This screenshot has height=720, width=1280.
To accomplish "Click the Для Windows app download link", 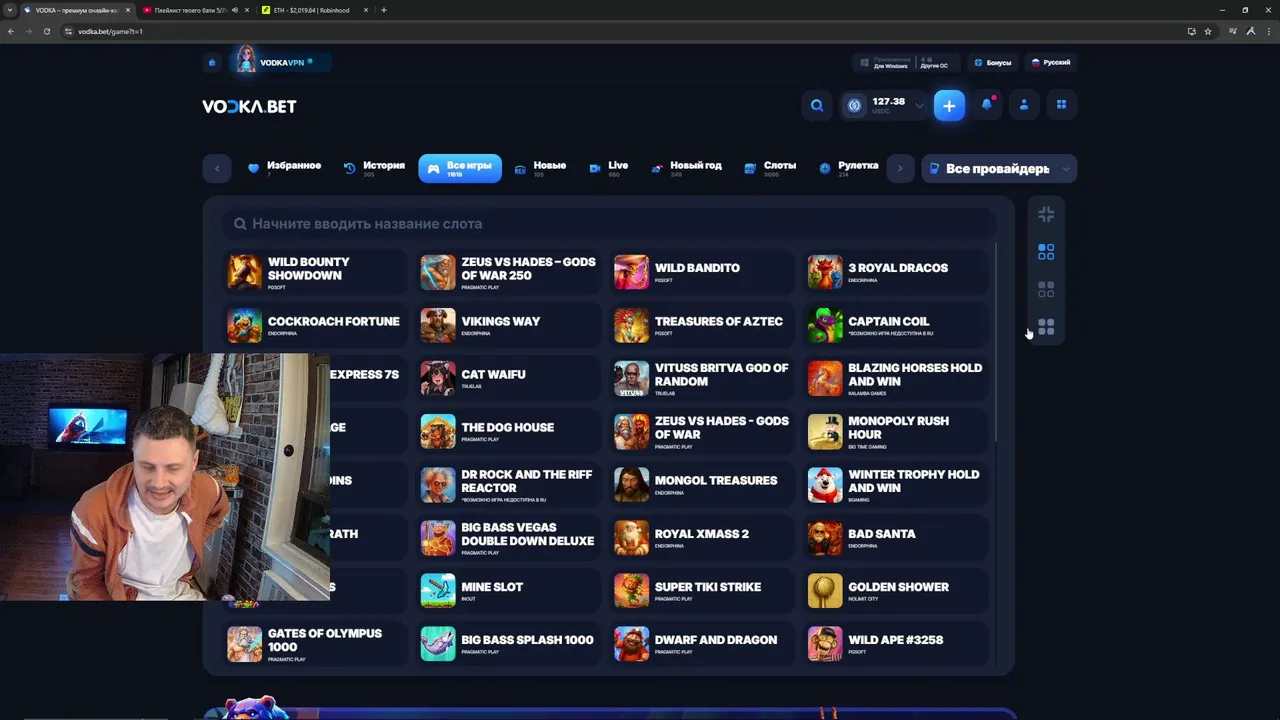I will tap(884, 62).
